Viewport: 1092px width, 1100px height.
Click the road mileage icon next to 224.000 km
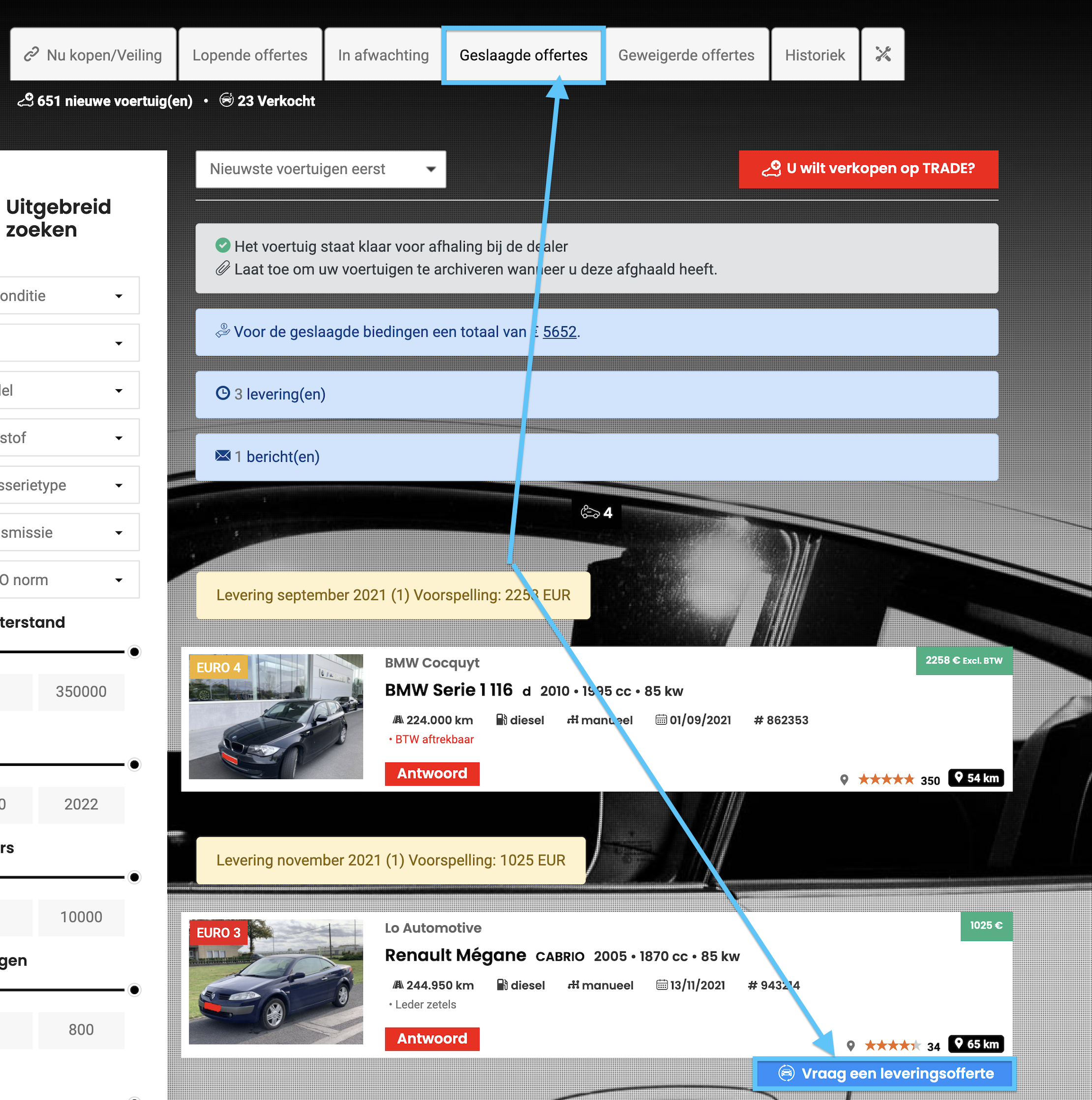click(x=398, y=720)
